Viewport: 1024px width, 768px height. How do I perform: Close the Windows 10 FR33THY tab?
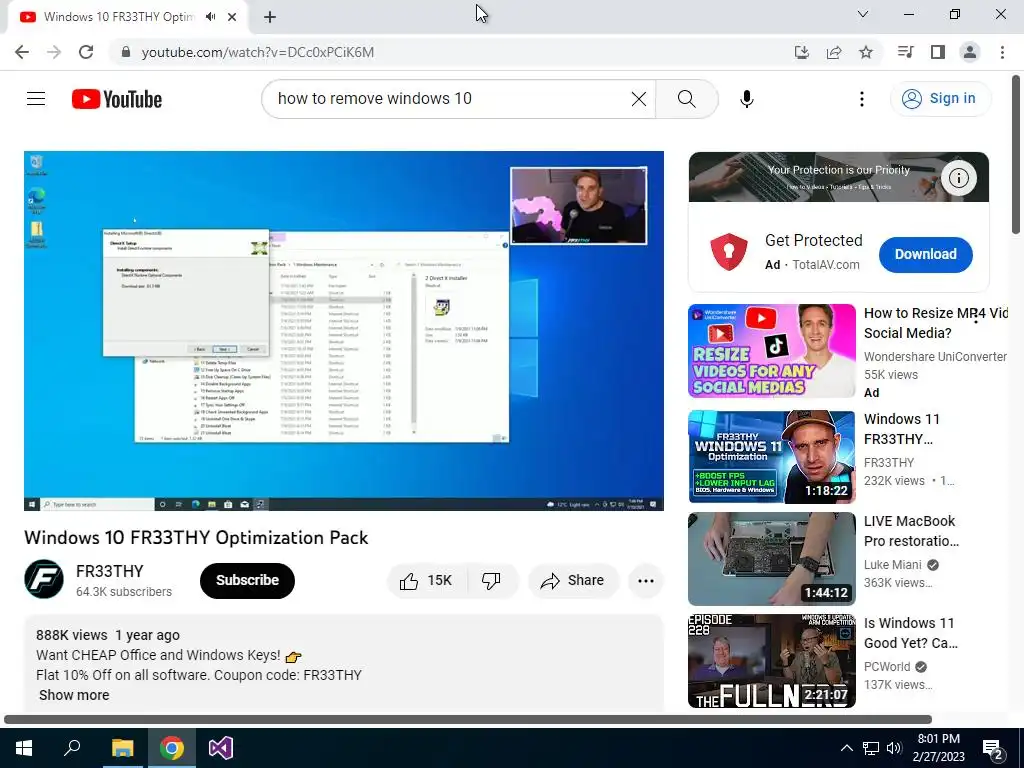[x=232, y=17]
